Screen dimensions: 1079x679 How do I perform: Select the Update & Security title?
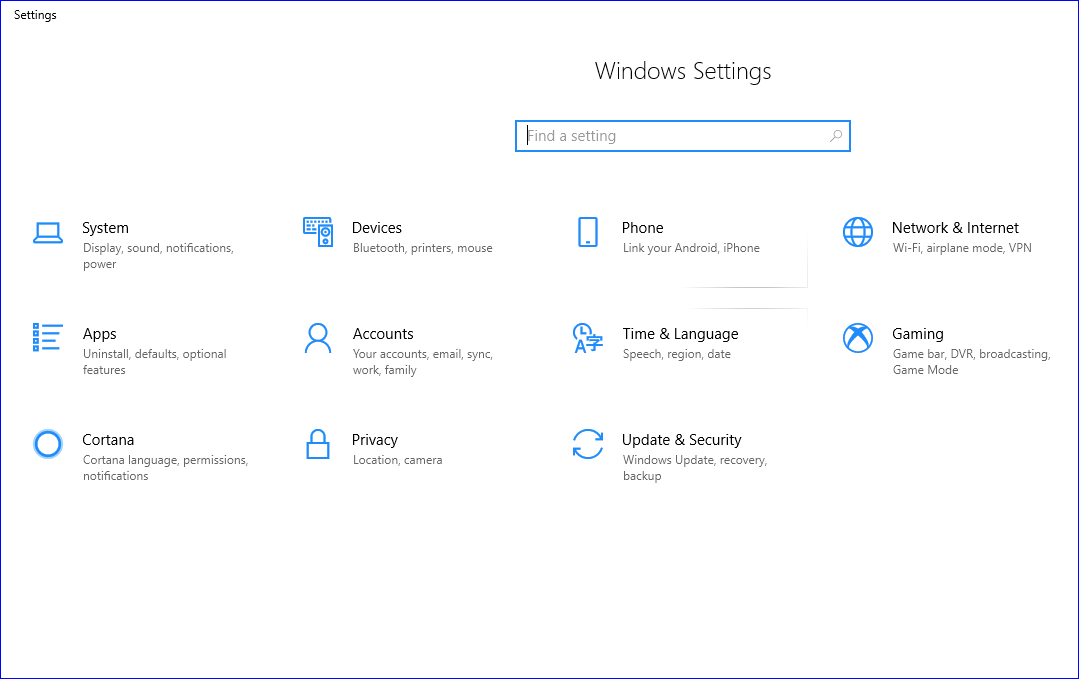[682, 440]
